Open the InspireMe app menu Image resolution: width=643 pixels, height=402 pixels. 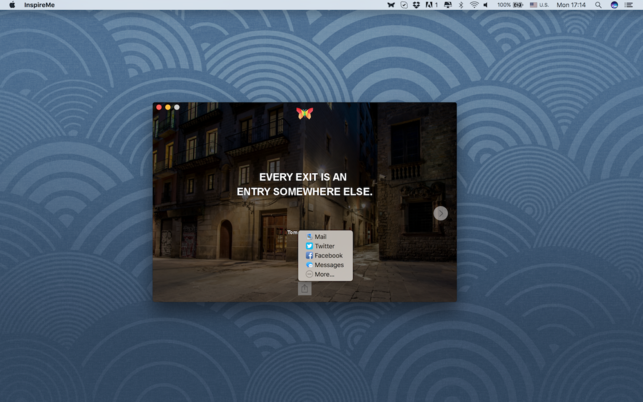[39, 5]
